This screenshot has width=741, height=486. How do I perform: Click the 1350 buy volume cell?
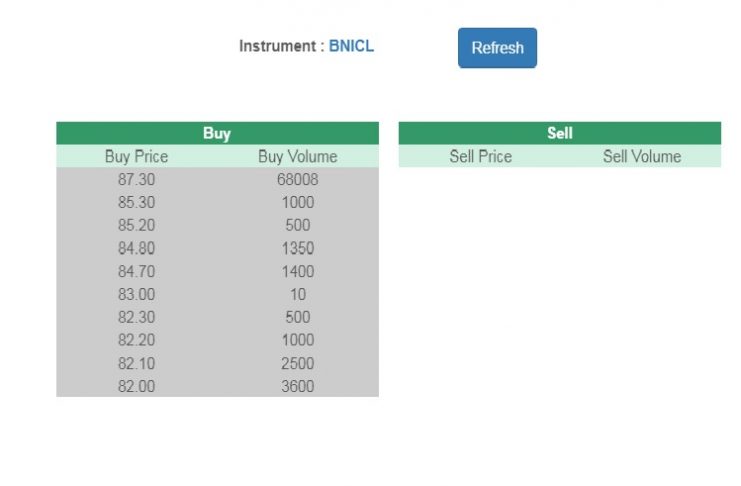point(297,248)
